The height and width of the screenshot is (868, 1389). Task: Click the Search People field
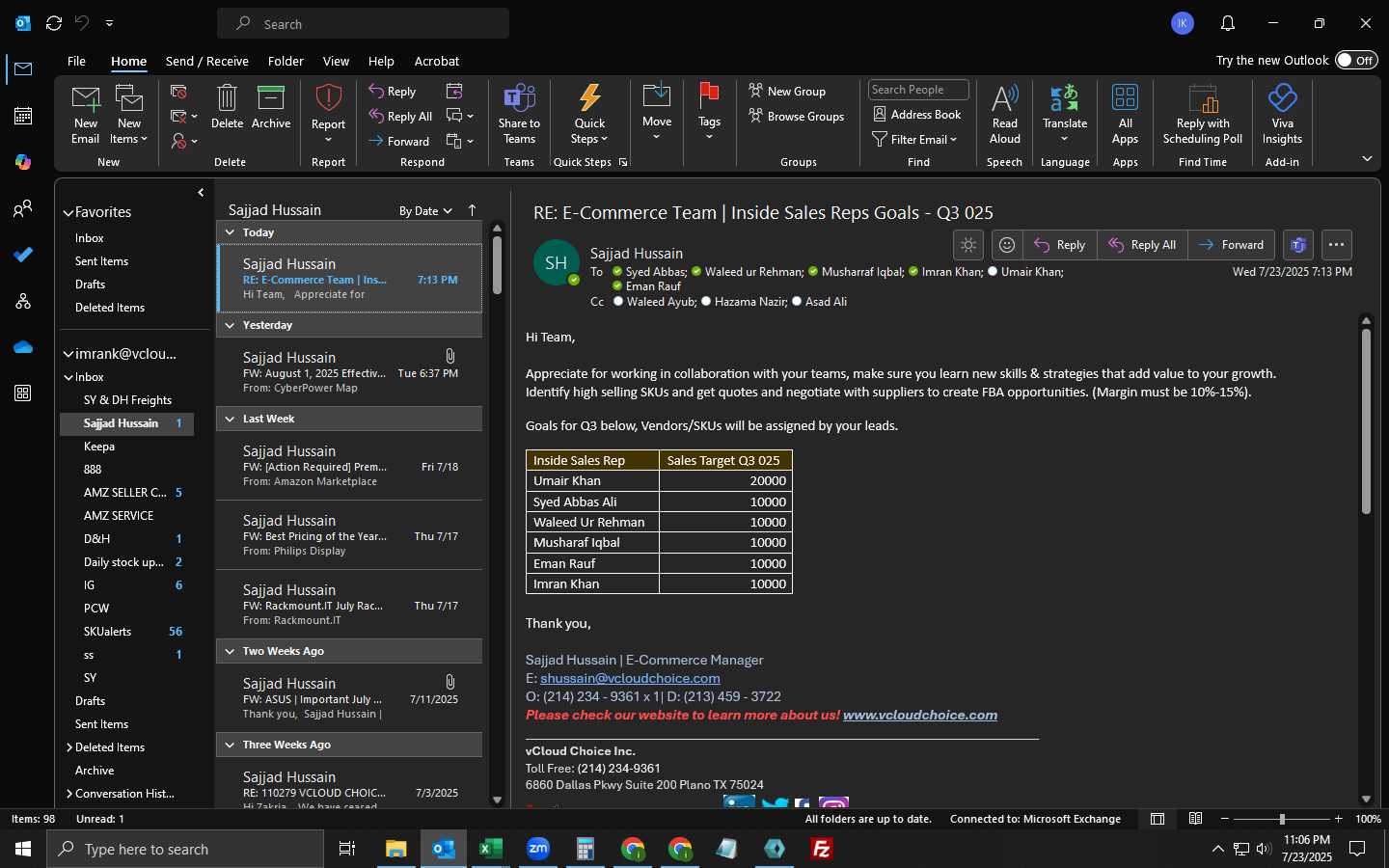coord(918,90)
